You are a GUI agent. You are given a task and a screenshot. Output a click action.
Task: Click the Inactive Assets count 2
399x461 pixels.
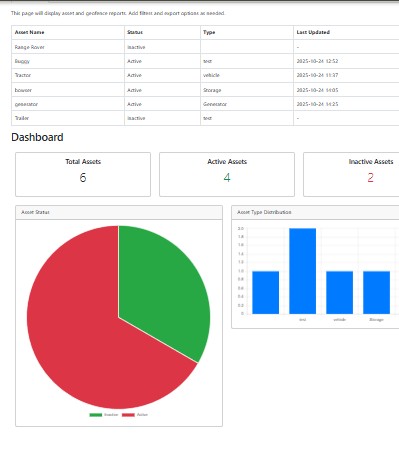[370, 178]
